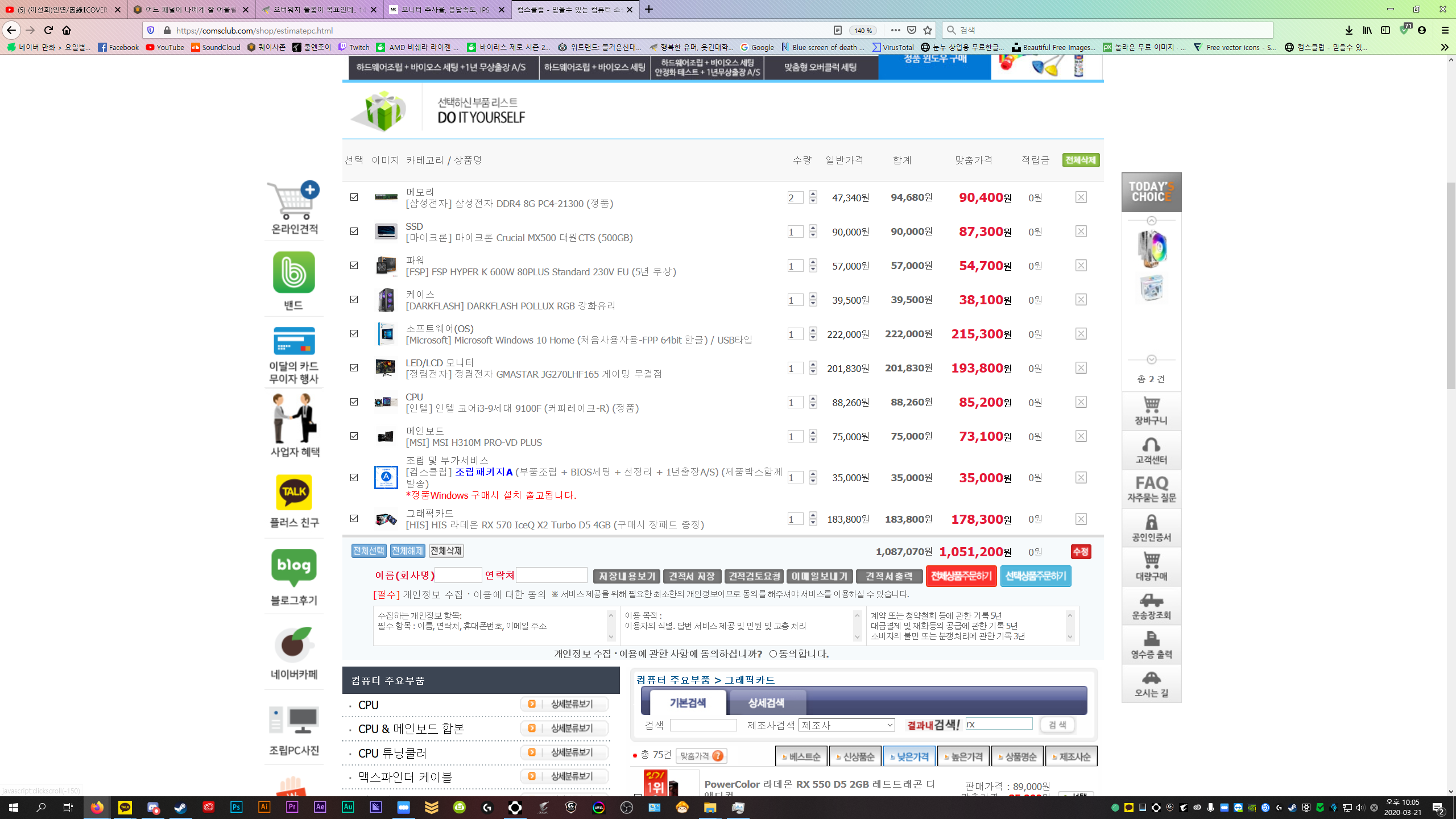Image resolution: width=1456 pixels, height=819 pixels.
Task: Expand CPU 상세분류보기 category
Action: point(564,704)
